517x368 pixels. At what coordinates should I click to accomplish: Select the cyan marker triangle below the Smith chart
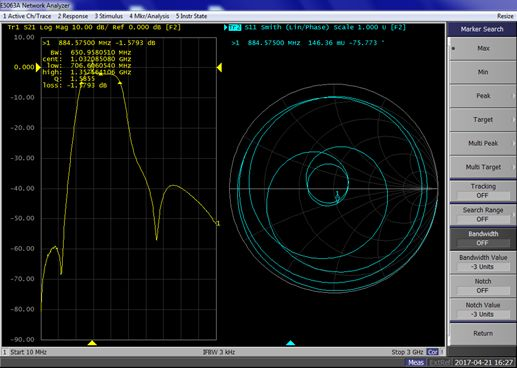point(290,343)
